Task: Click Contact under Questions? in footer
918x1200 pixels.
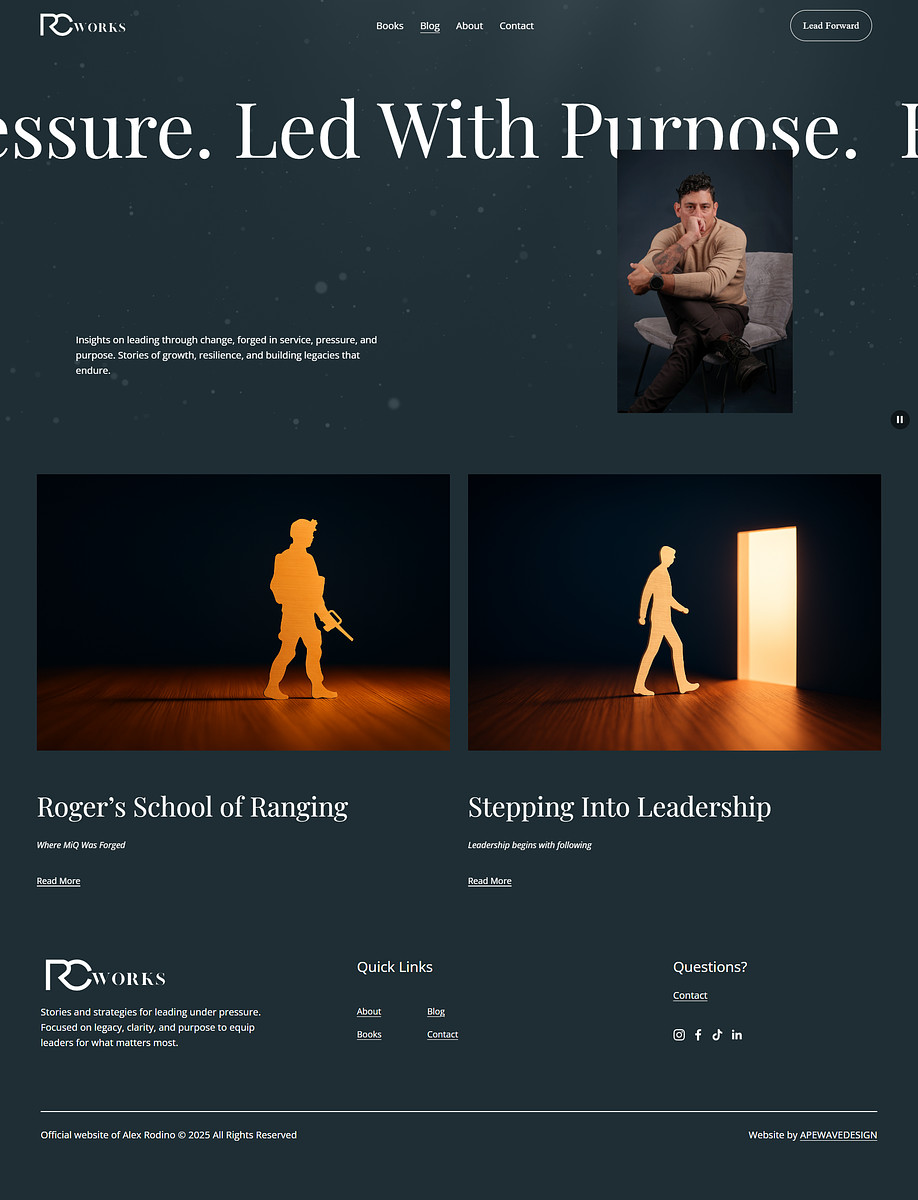Action: point(690,996)
